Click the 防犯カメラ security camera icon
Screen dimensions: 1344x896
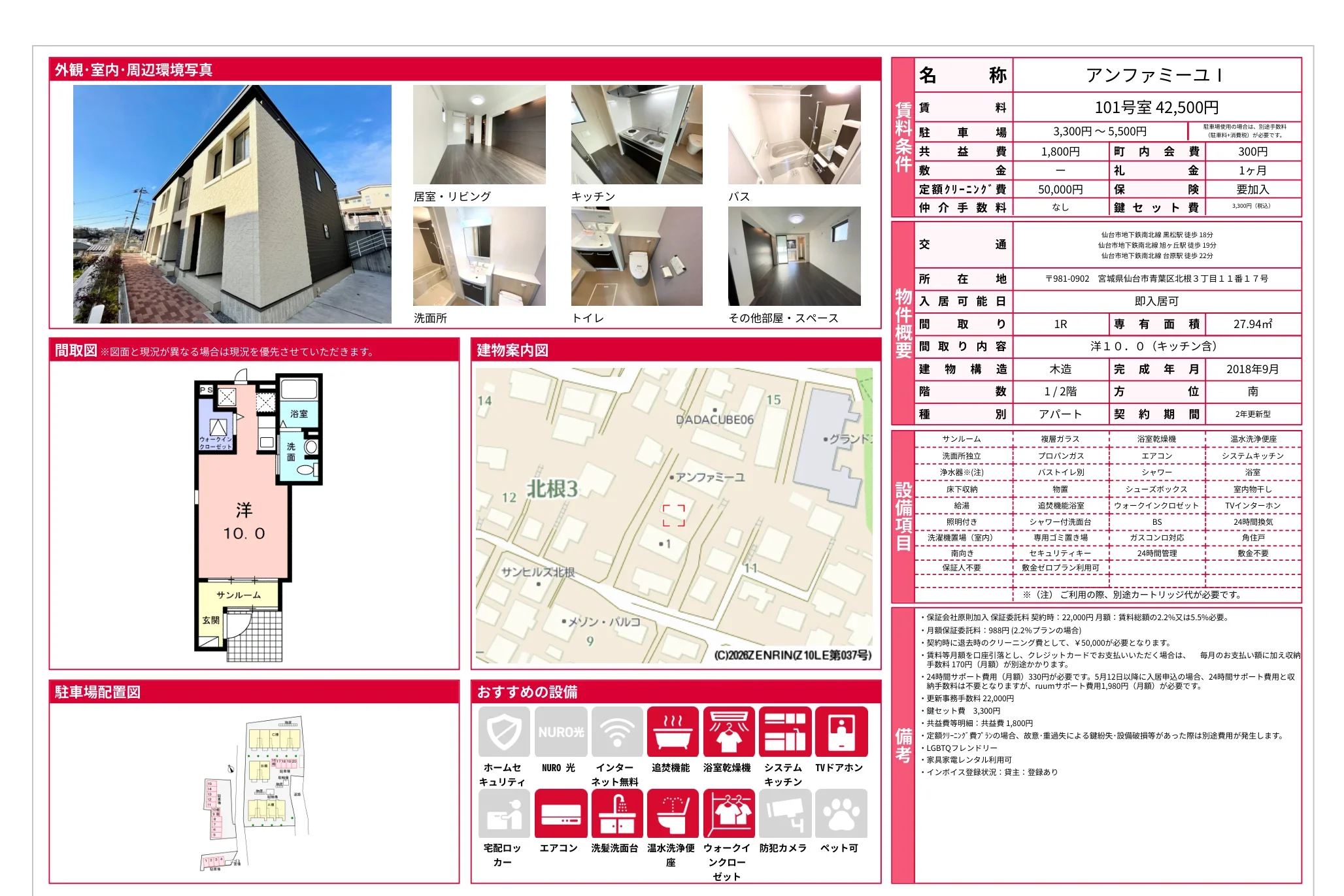(784, 813)
